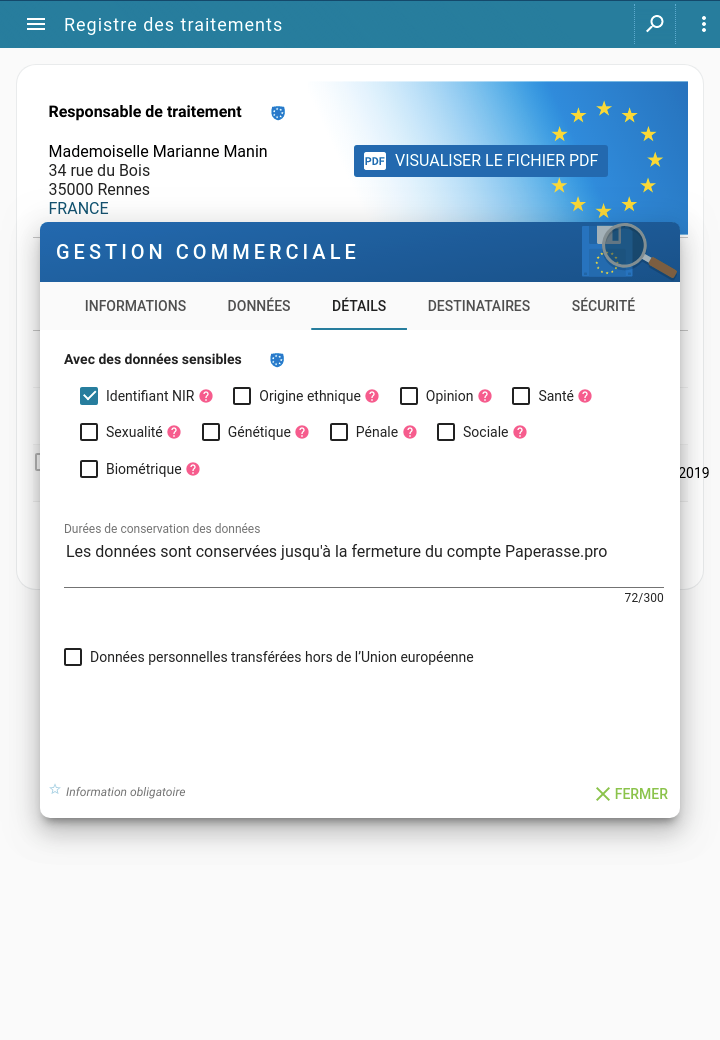The width and height of the screenshot is (720, 1040).
Task: Open the Sécurité tab
Action: pyautogui.click(x=603, y=306)
